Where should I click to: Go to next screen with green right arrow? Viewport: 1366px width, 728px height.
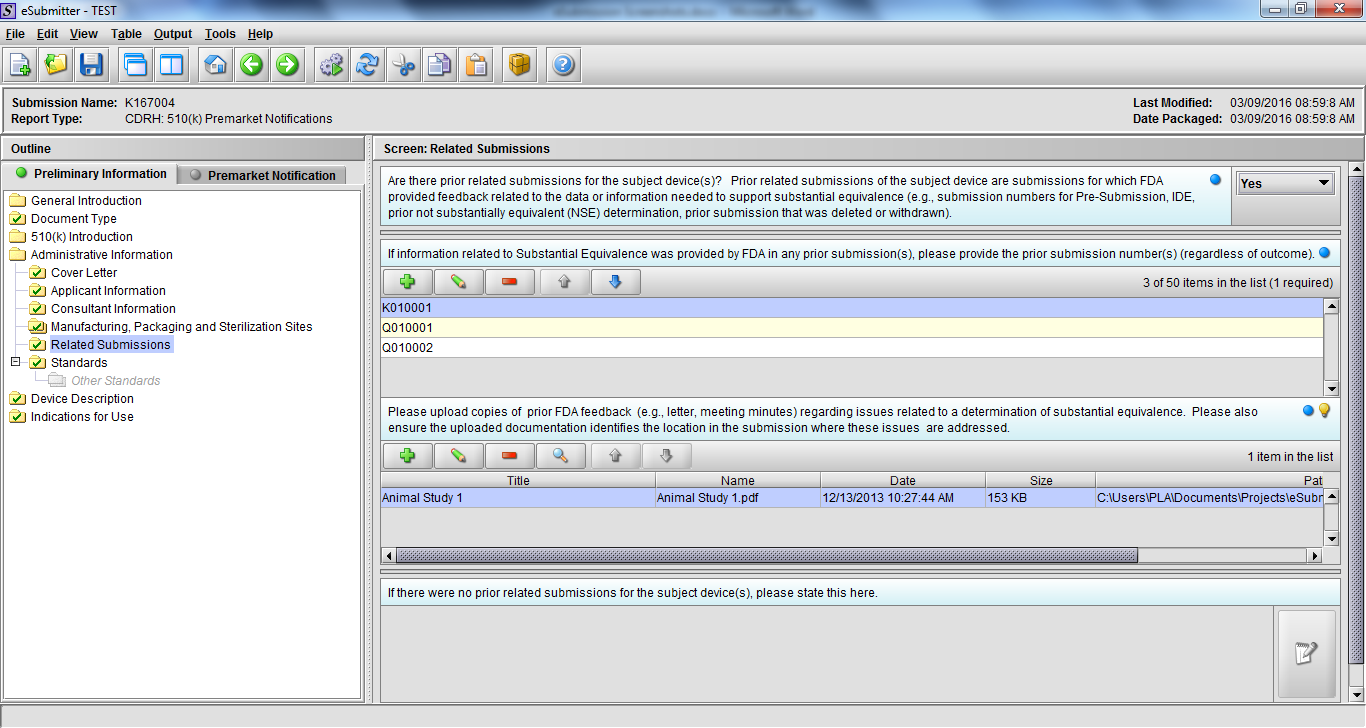[287, 65]
